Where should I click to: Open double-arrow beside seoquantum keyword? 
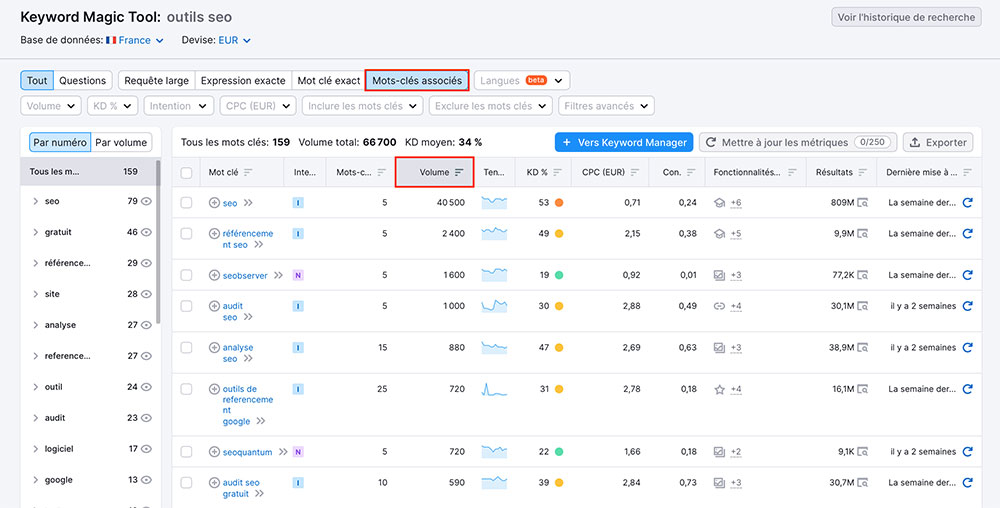[x=283, y=452]
